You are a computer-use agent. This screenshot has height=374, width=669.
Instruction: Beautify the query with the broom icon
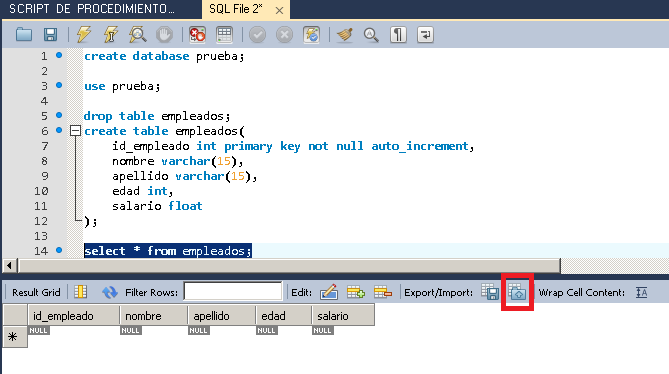tap(344, 35)
